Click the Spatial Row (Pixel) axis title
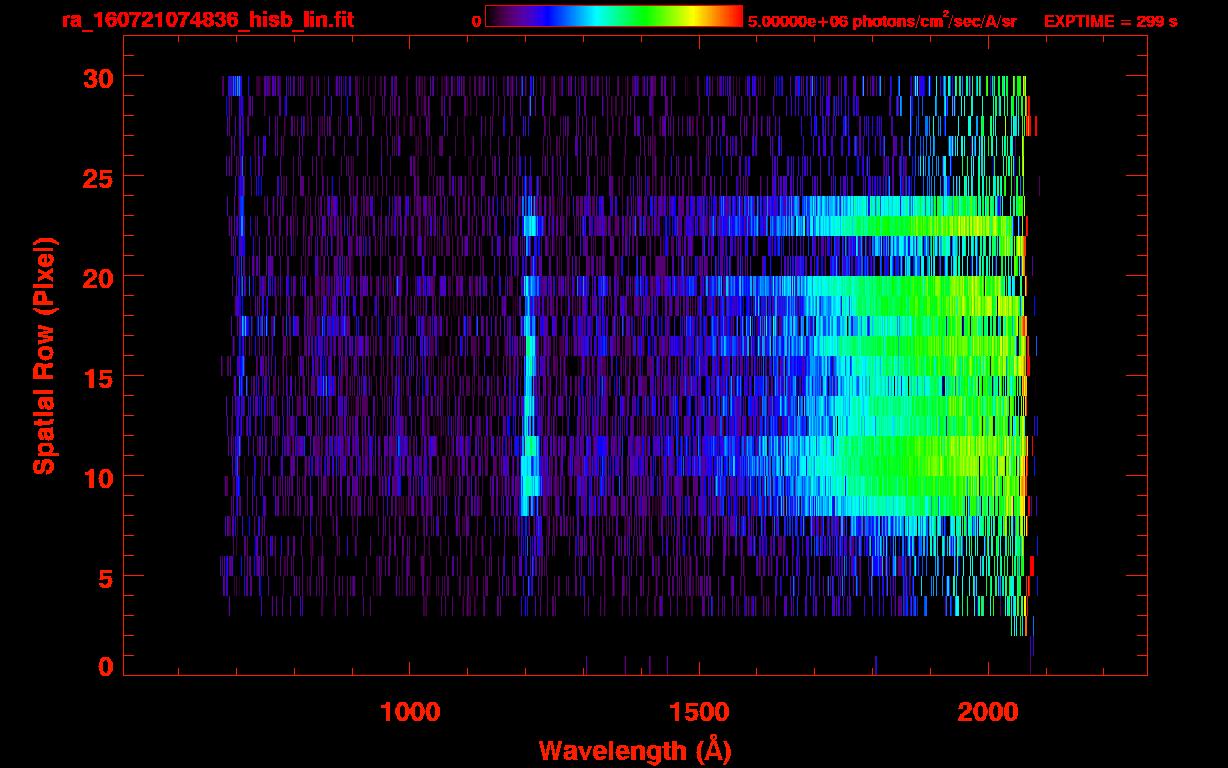 tap(44, 355)
